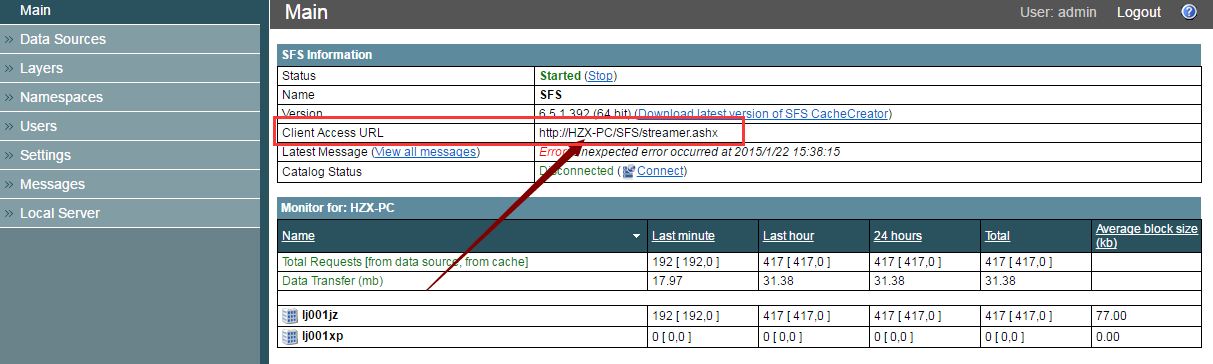The image size is (1213, 364).
Task: Click the Connect catalog link
Action: coord(660,171)
